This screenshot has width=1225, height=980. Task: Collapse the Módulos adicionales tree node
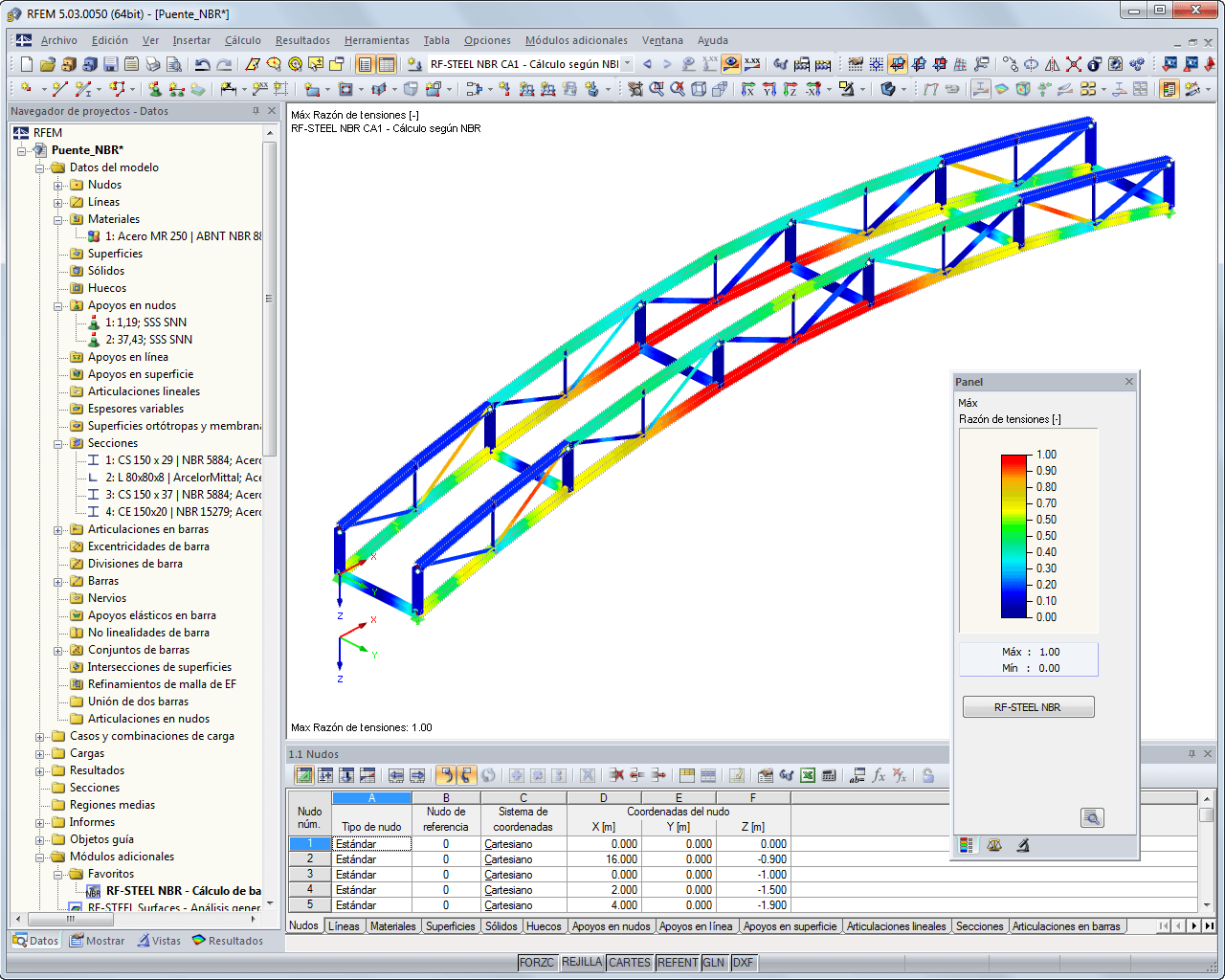[40, 857]
